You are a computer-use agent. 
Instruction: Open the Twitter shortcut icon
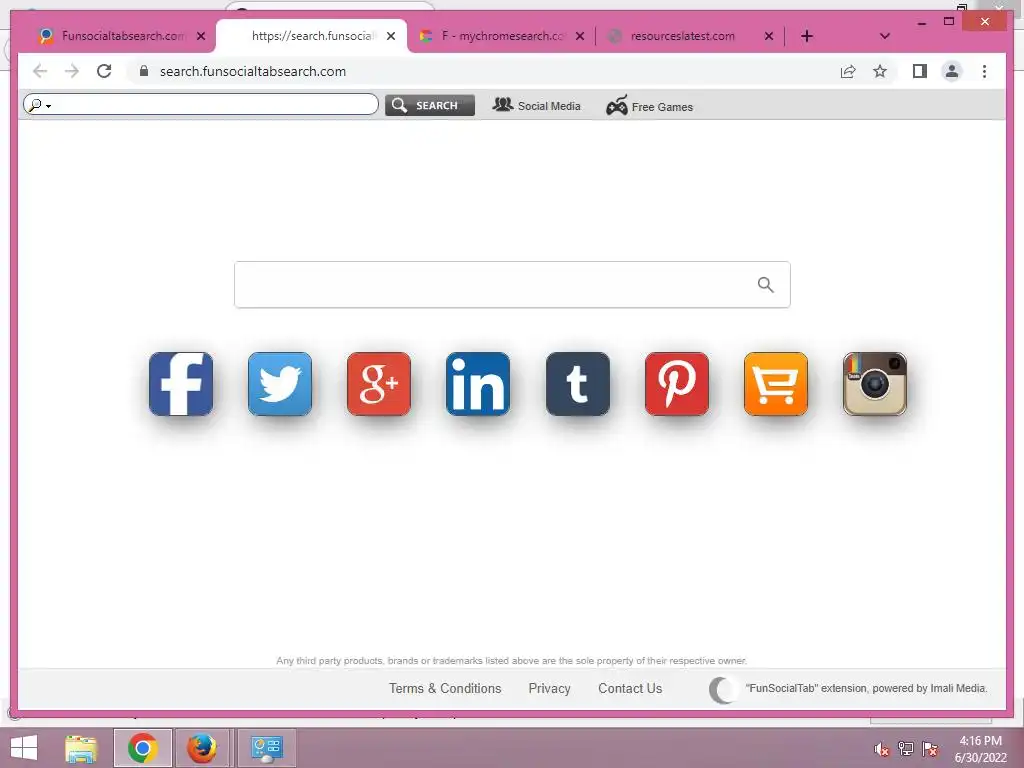[x=280, y=384]
